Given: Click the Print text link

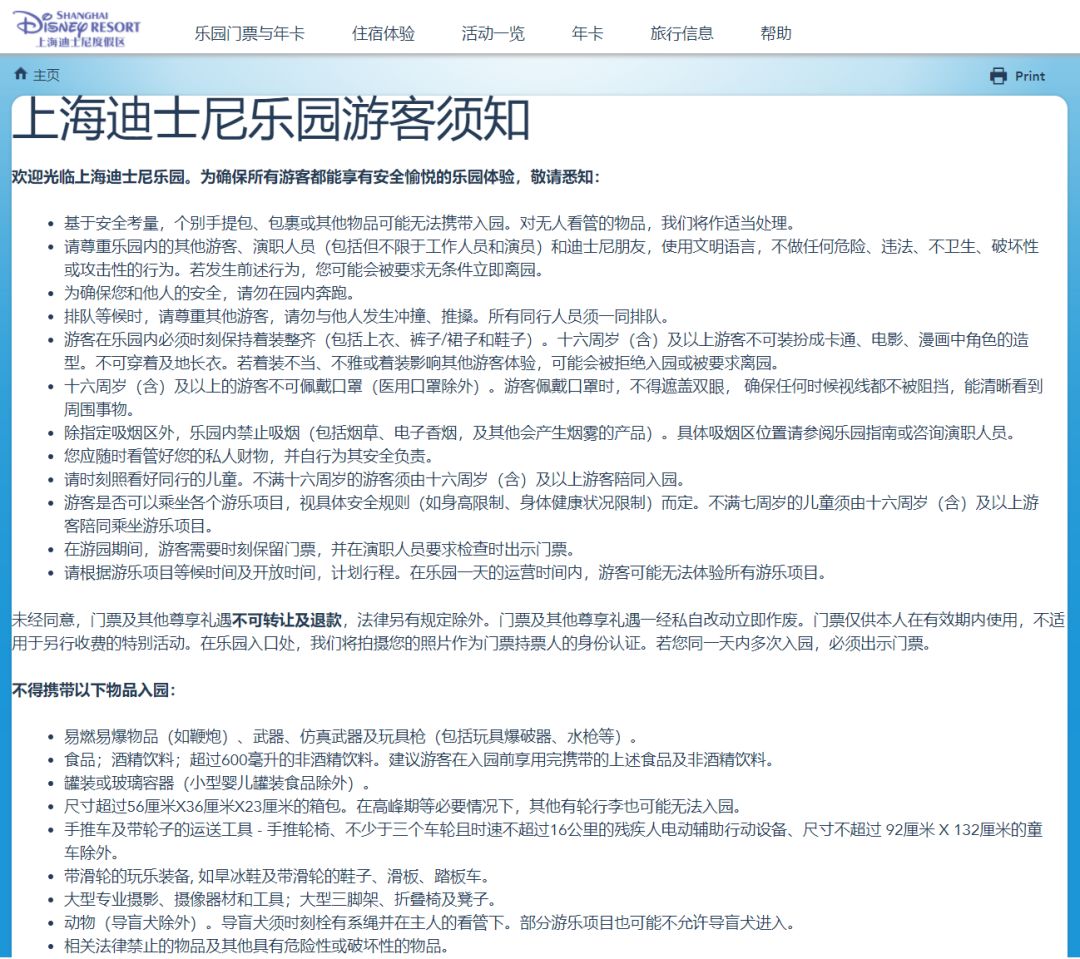Looking at the screenshot, I should (1030, 76).
